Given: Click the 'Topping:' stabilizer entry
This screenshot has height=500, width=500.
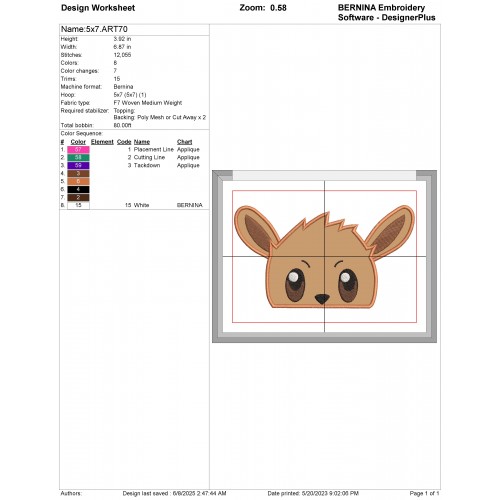Looking at the screenshot, I should [124, 111].
